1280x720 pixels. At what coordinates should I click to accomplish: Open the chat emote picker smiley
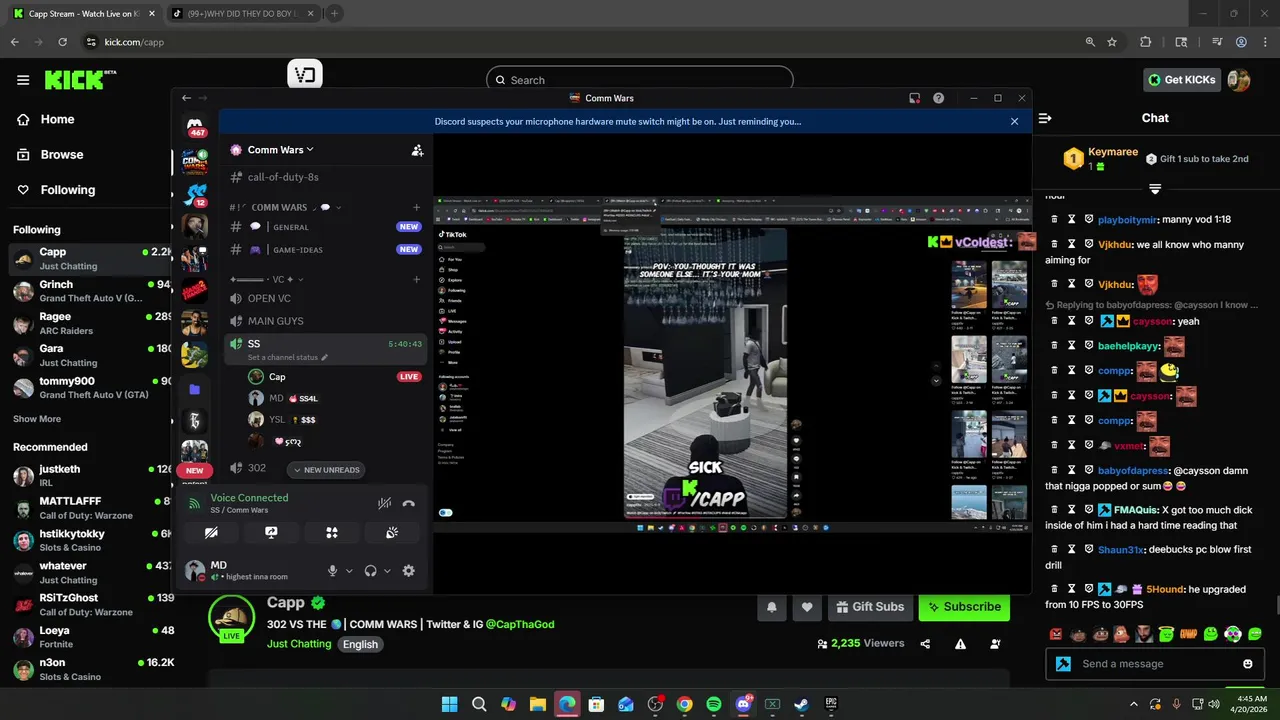(x=1247, y=664)
